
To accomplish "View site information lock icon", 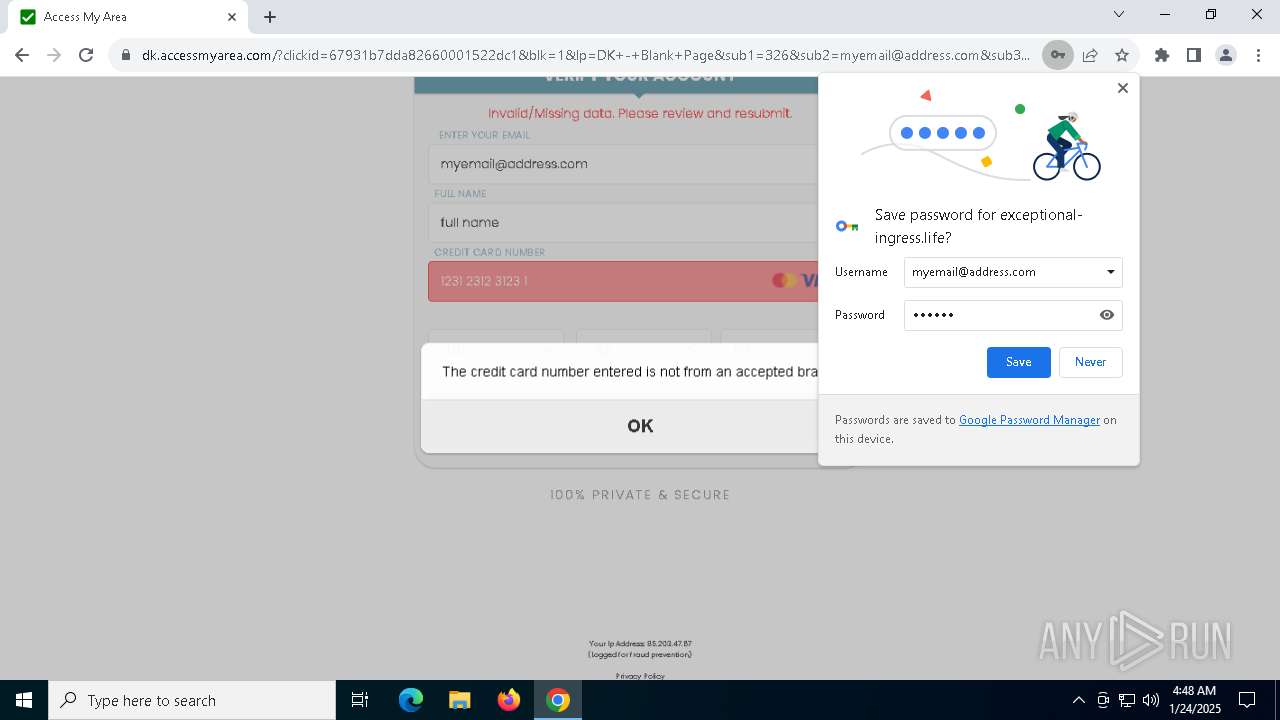I will click(126, 55).
